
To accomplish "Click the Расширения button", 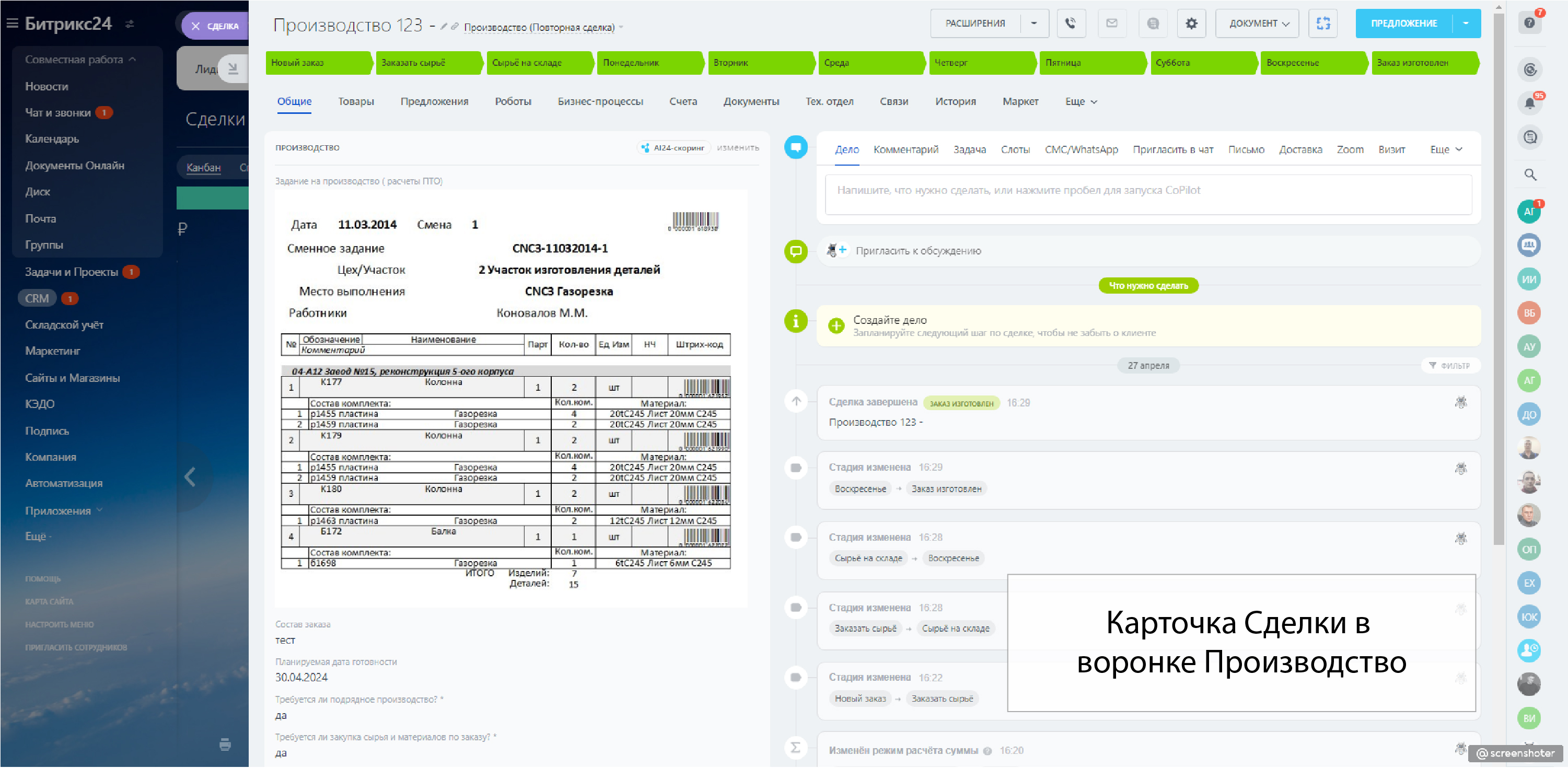I will click(x=974, y=23).
